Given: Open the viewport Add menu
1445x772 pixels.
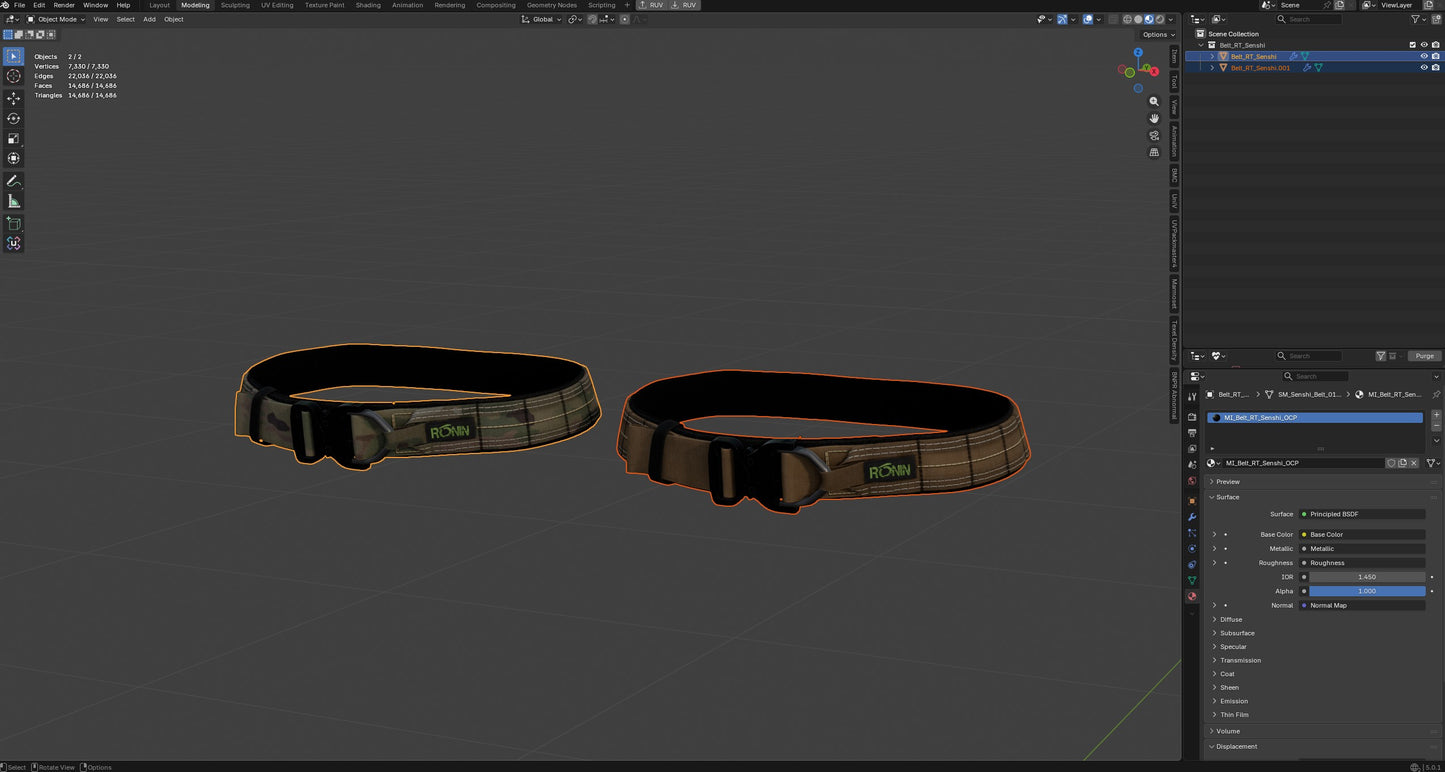Looking at the screenshot, I should pyautogui.click(x=149, y=19).
